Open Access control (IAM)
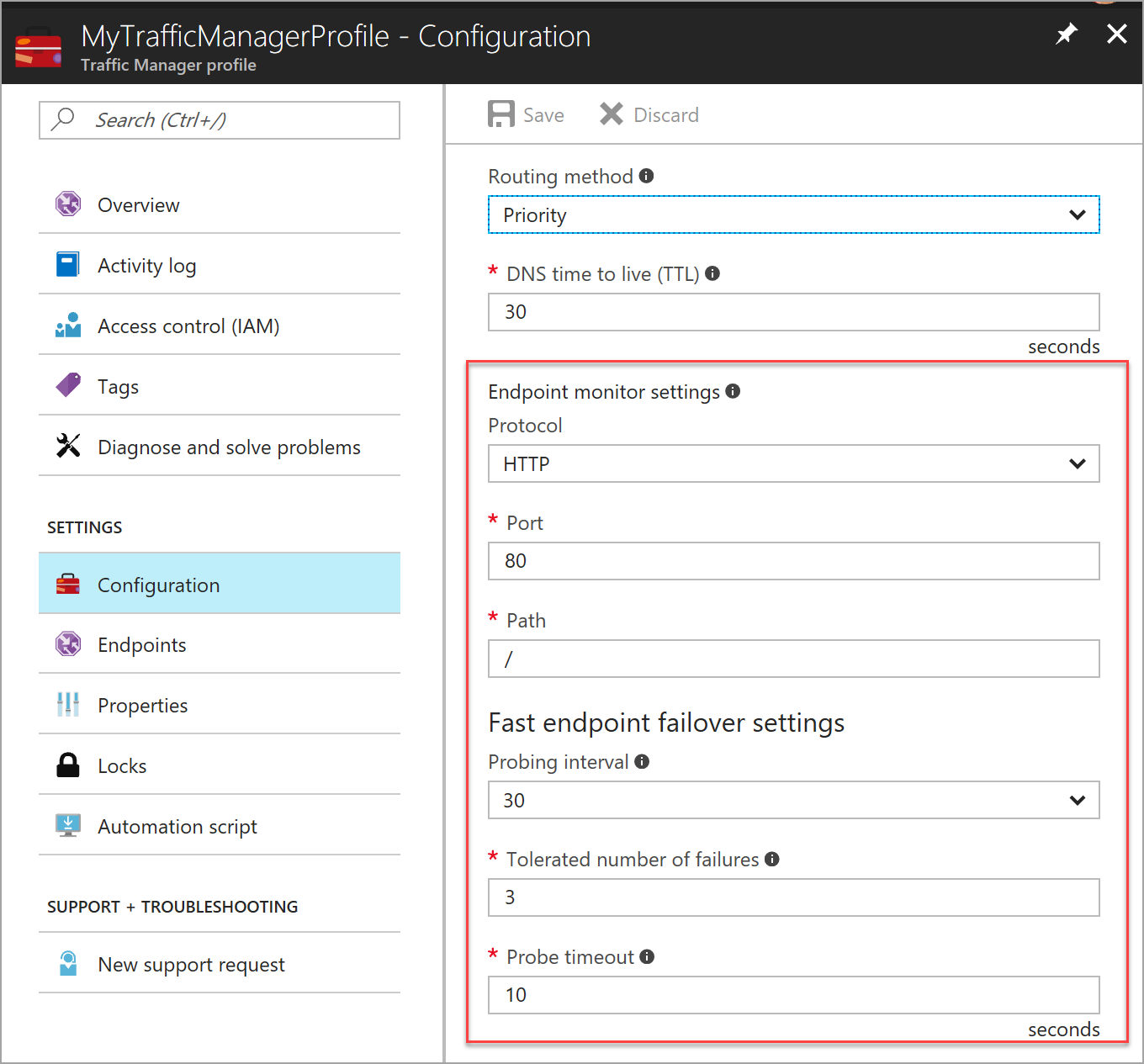This screenshot has height=1064, width=1144. click(188, 326)
